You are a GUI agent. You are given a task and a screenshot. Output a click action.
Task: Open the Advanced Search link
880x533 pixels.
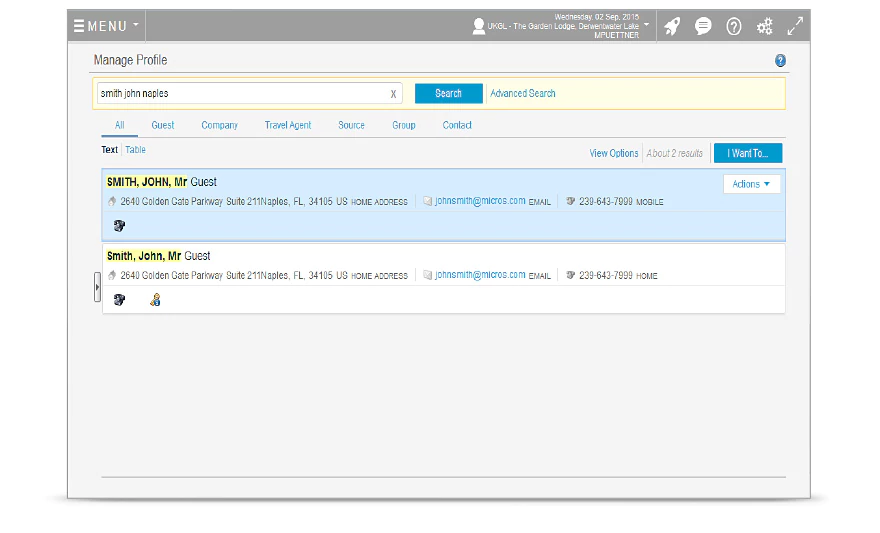point(523,94)
